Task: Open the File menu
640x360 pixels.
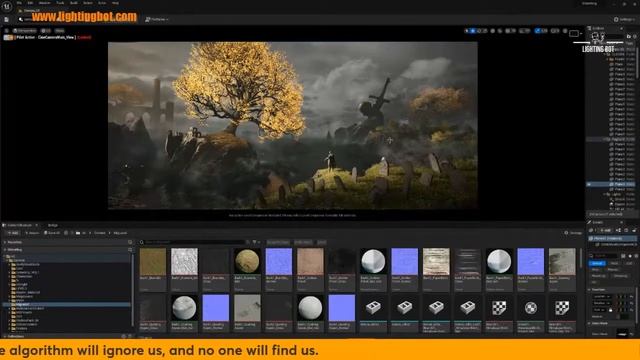Action: point(19,3)
